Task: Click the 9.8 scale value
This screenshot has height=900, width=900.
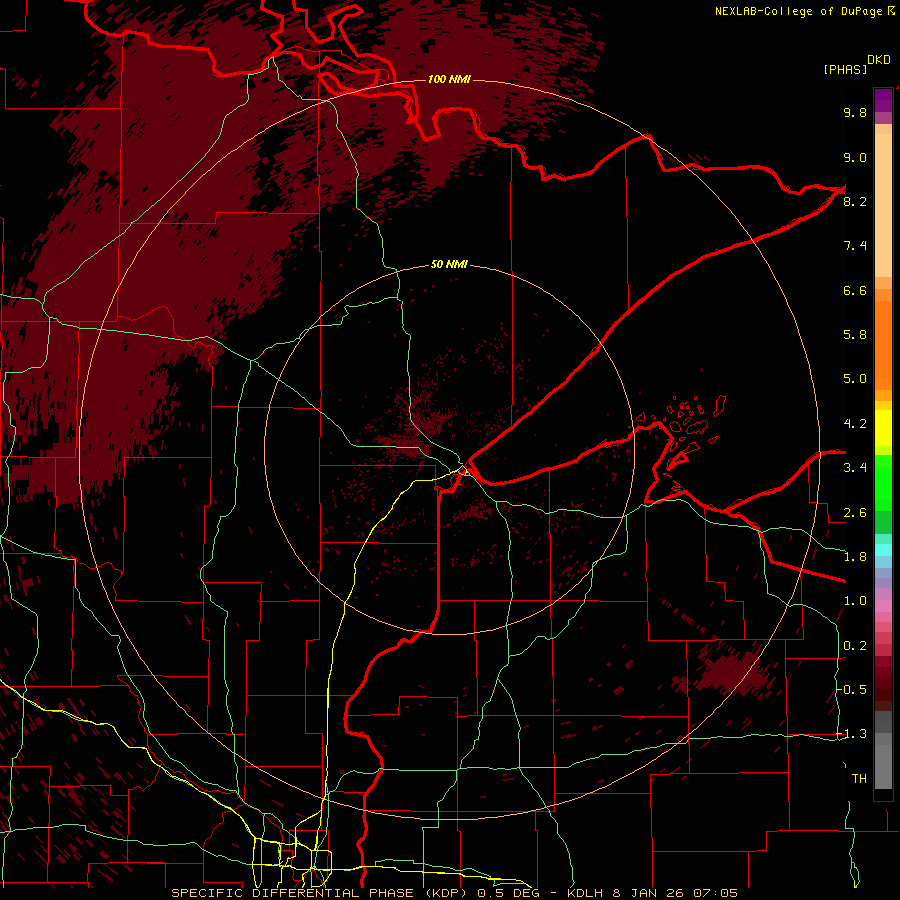Action: tap(855, 112)
